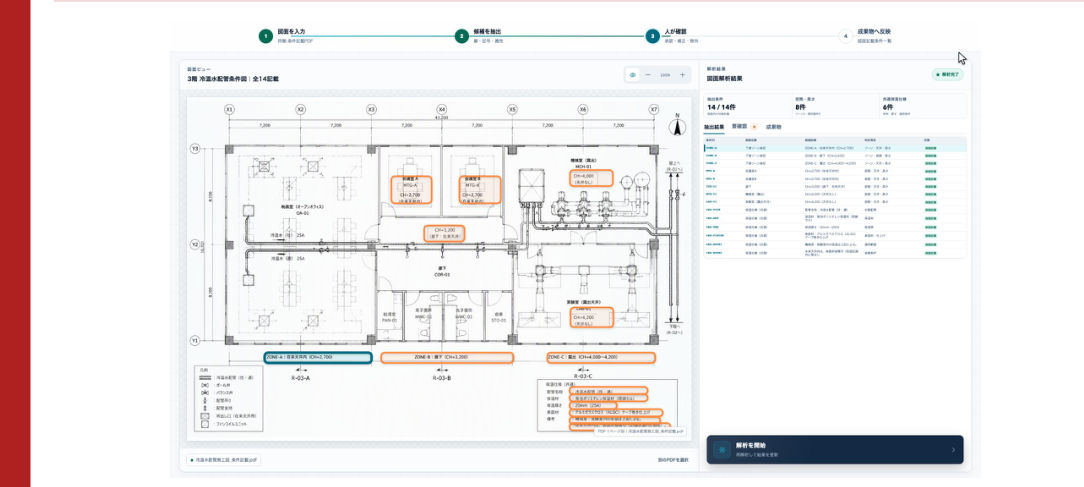Screen dimensions: 1084x487
Task: Click the icon on the 解析を開始 button
Action: [722, 450]
